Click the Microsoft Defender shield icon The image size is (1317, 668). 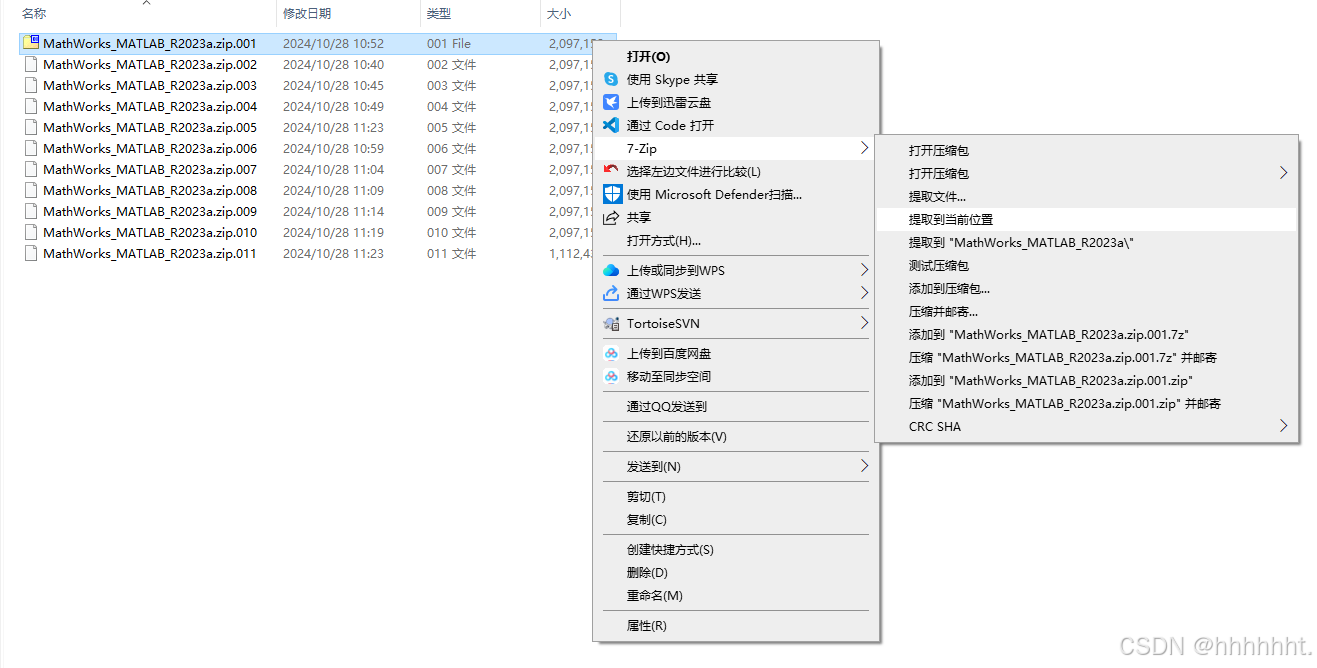tap(613, 194)
